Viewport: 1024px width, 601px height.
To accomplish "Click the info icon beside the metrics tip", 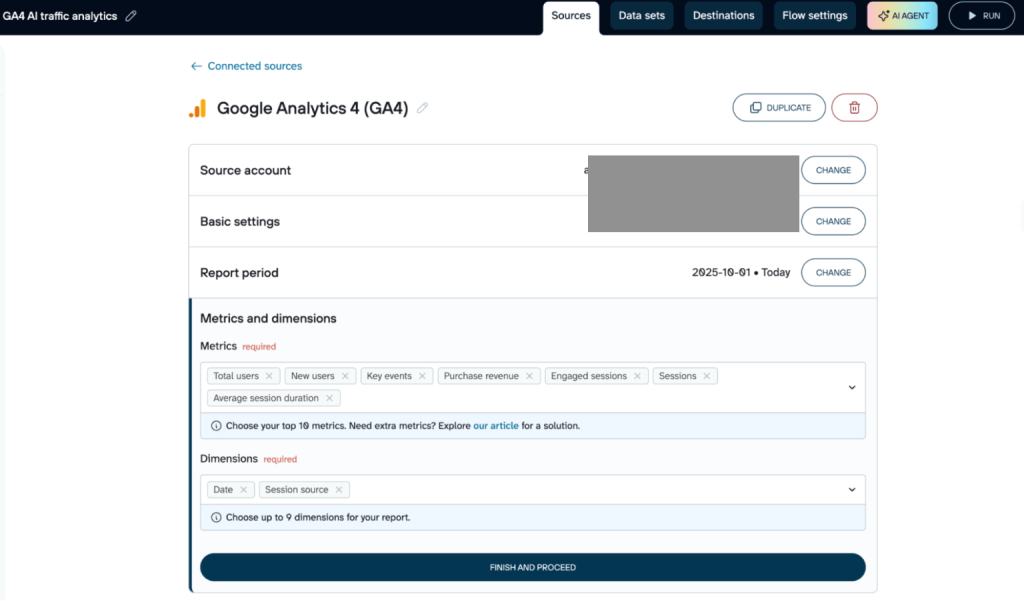I will (215, 425).
